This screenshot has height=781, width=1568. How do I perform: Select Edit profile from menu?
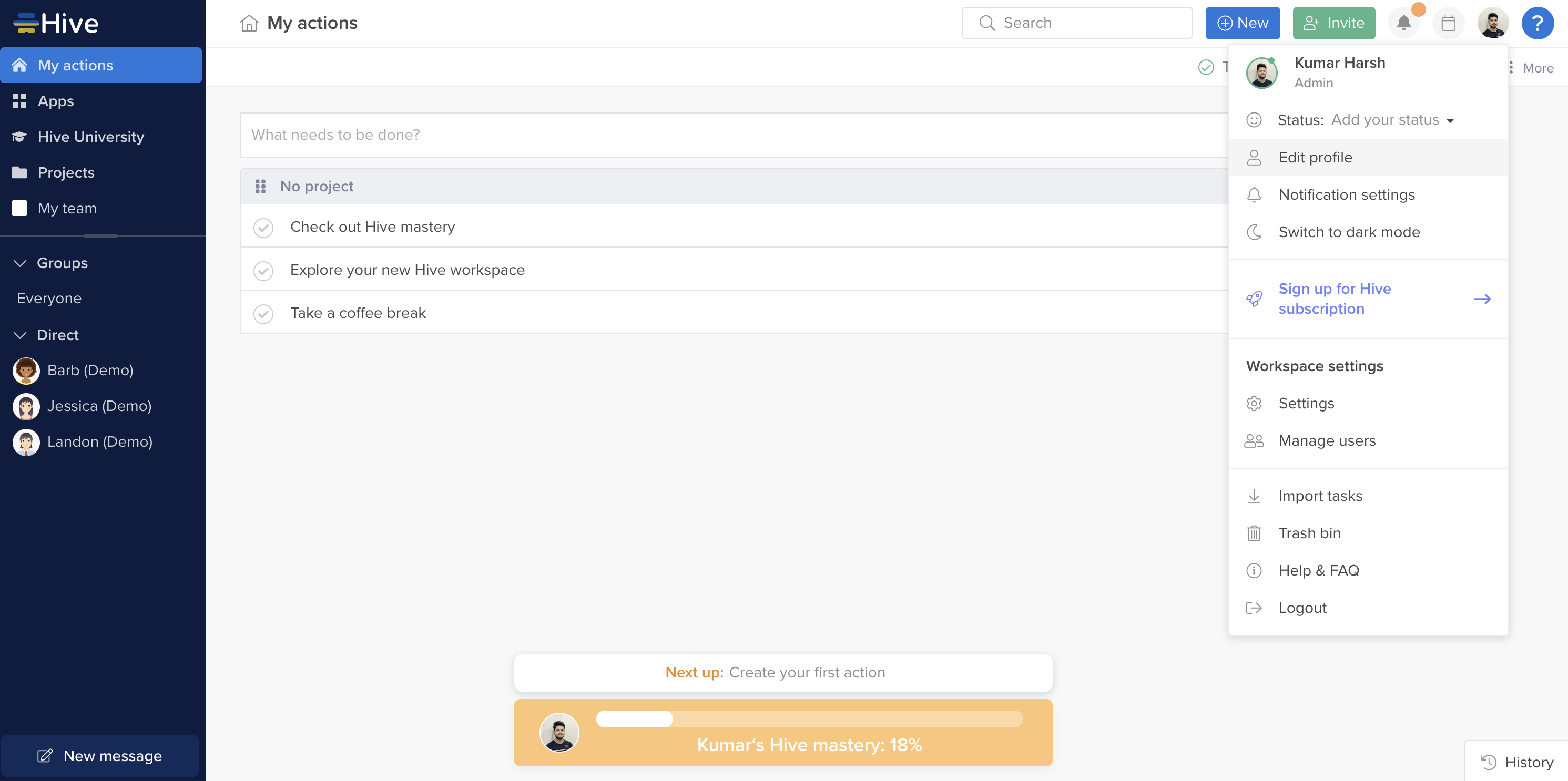(1368, 158)
